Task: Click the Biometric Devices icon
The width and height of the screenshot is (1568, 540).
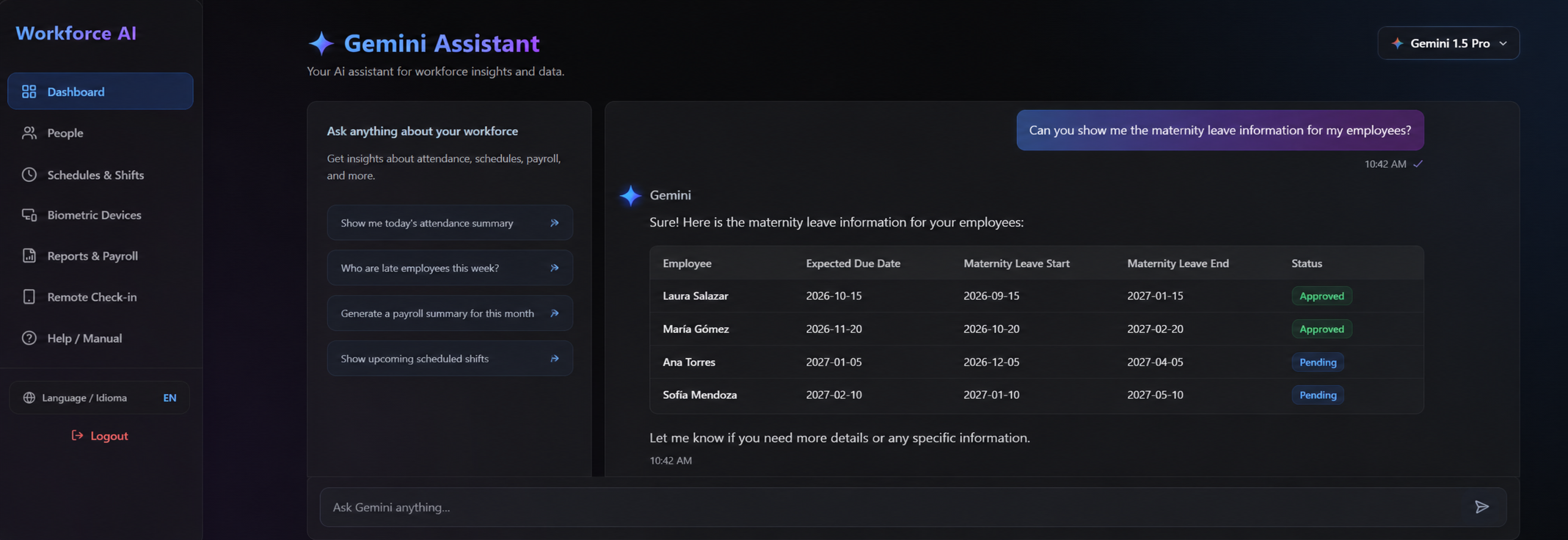Action: [29, 215]
